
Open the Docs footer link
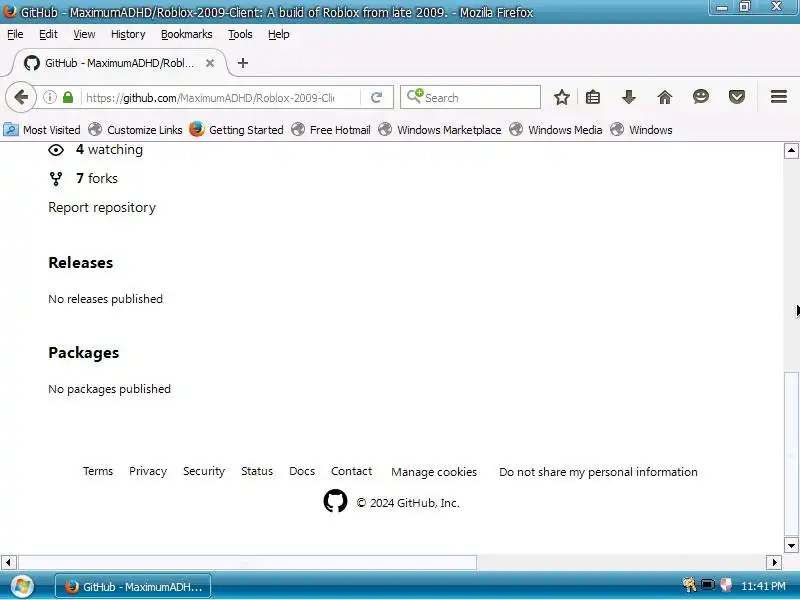click(x=302, y=471)
